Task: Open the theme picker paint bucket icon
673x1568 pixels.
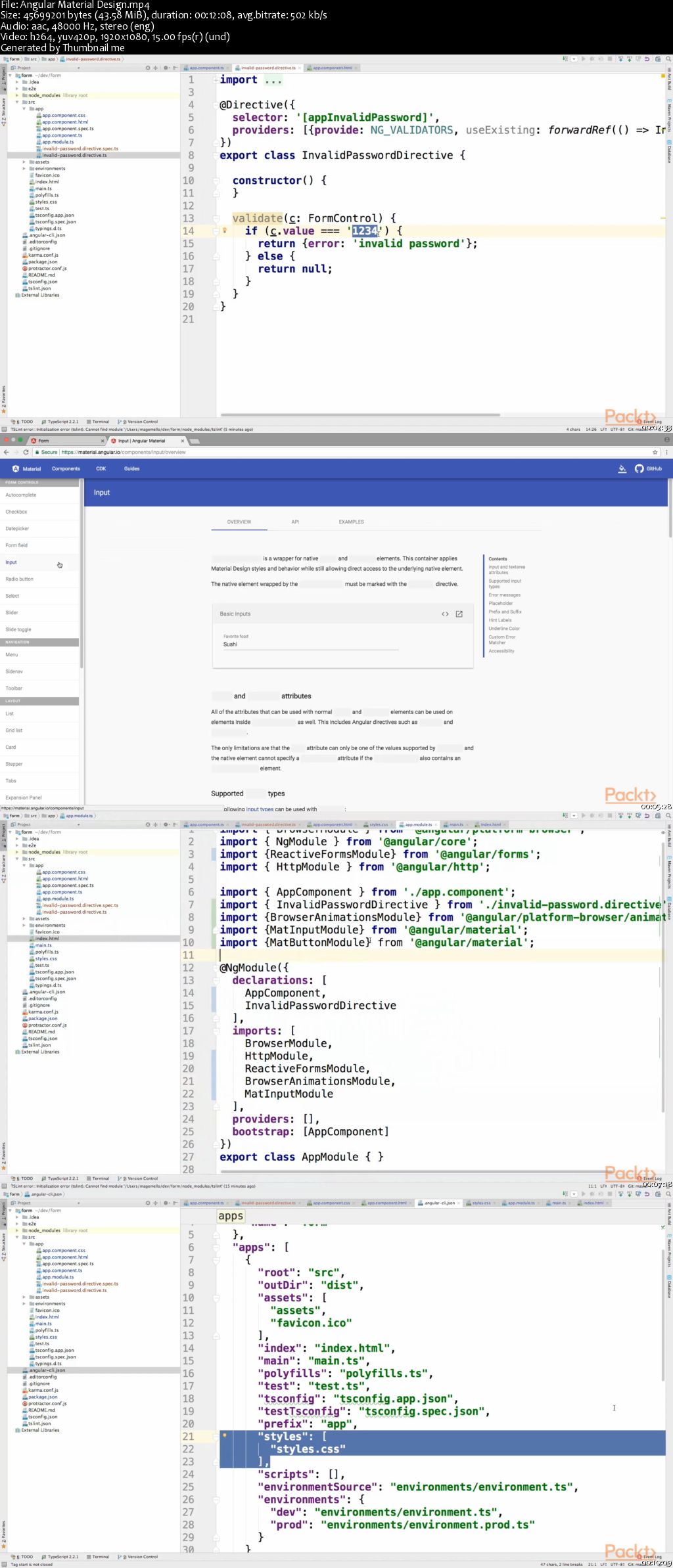Action: (x=622, y=468)
